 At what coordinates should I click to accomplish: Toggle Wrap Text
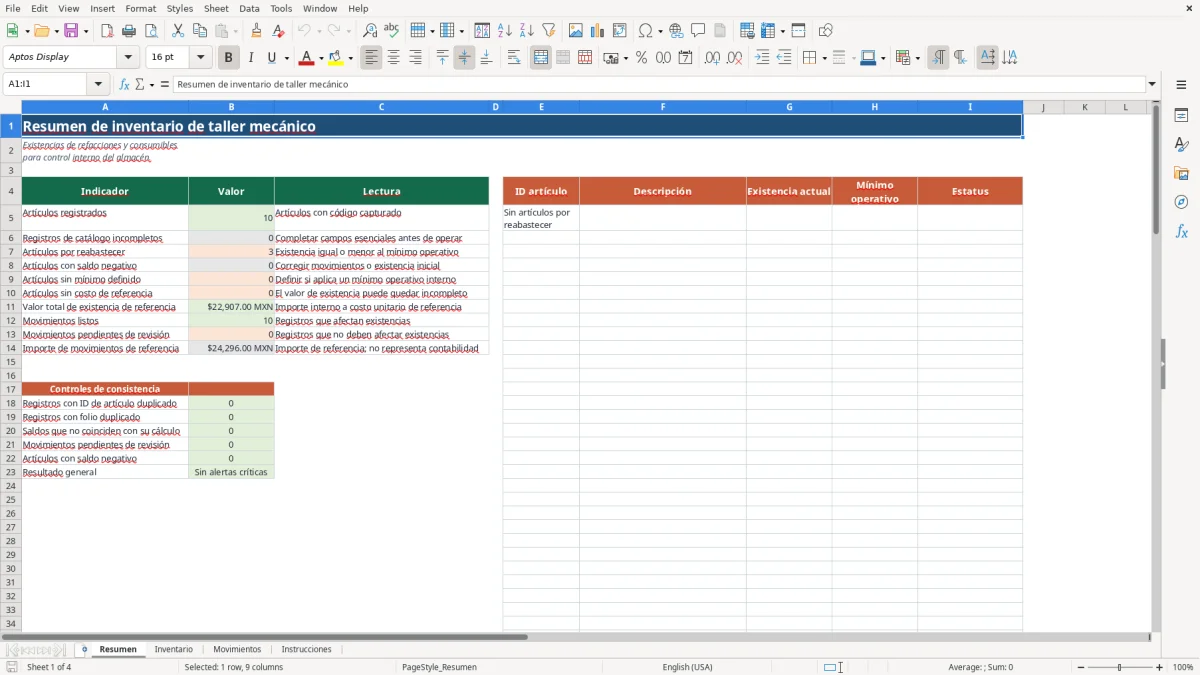514,58
